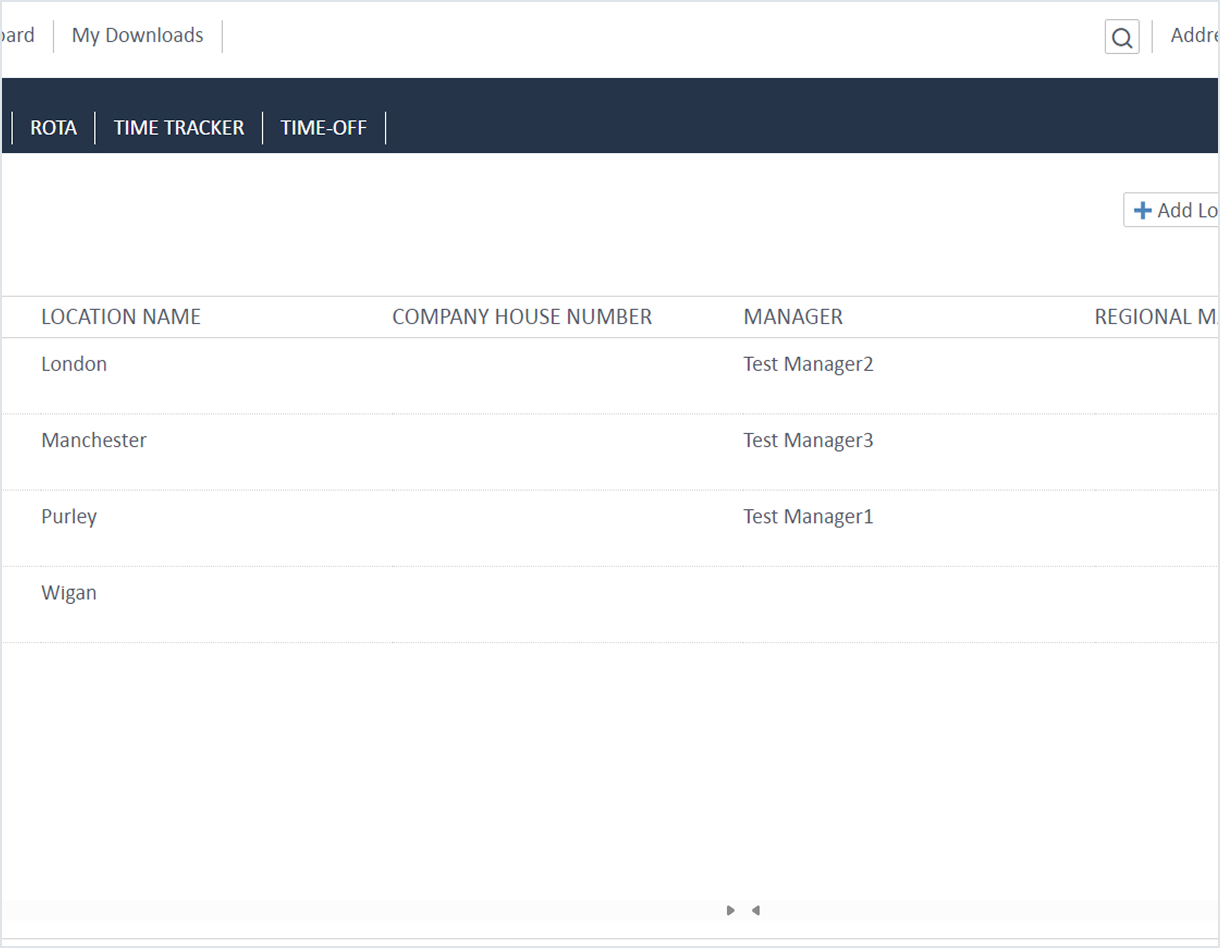Click the COMPANY HOUSE NUMBER column header
This screenshot has width=1220, height=948.
[x=521, y=317]
